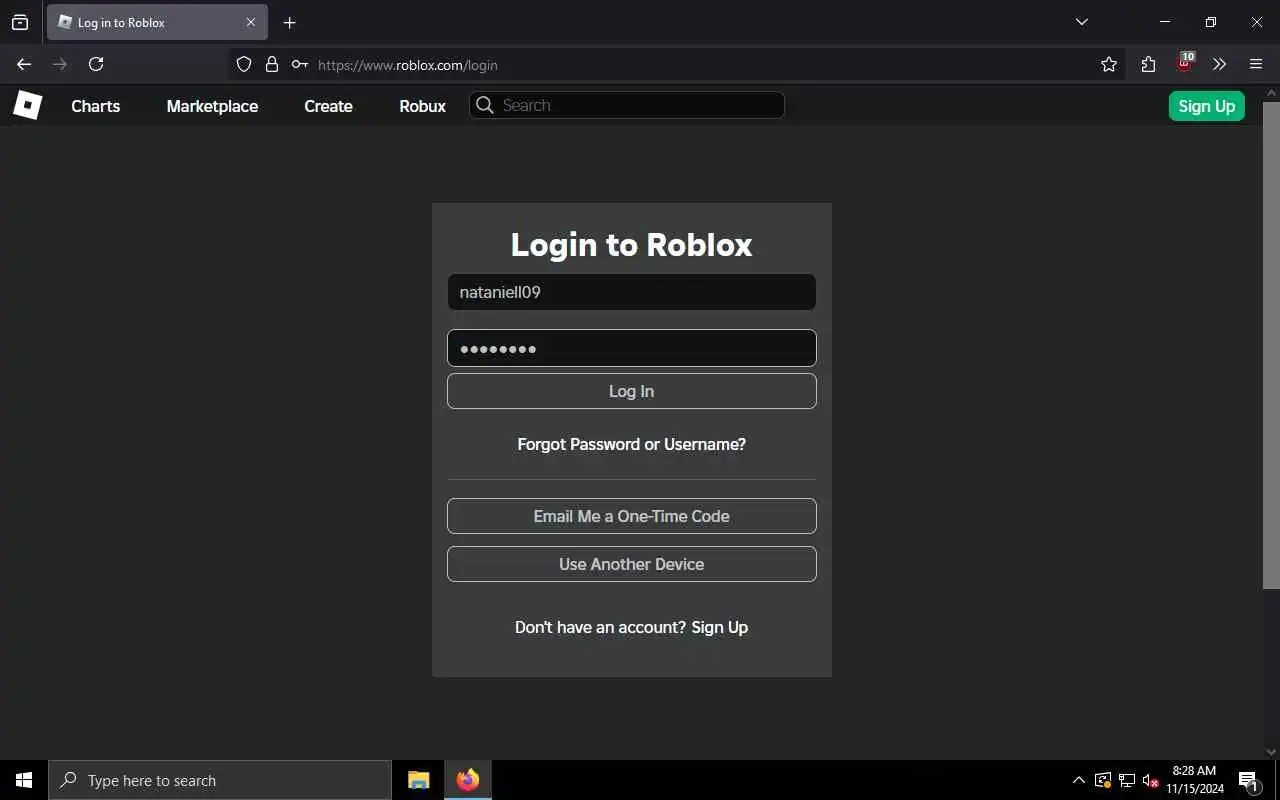Reload the current page

[96, 64]
